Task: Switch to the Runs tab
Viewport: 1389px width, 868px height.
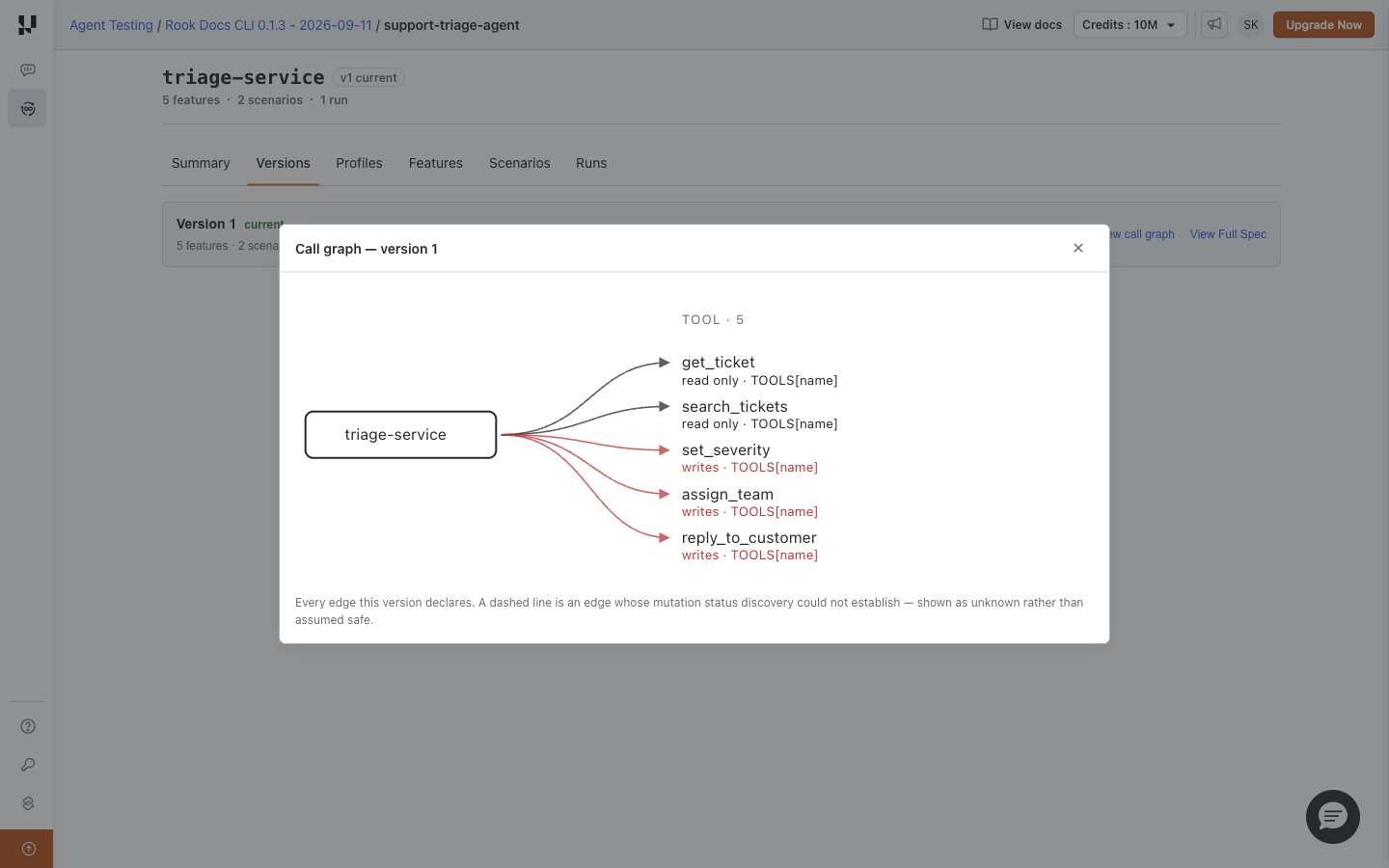Action: click(x=591, y=163)
